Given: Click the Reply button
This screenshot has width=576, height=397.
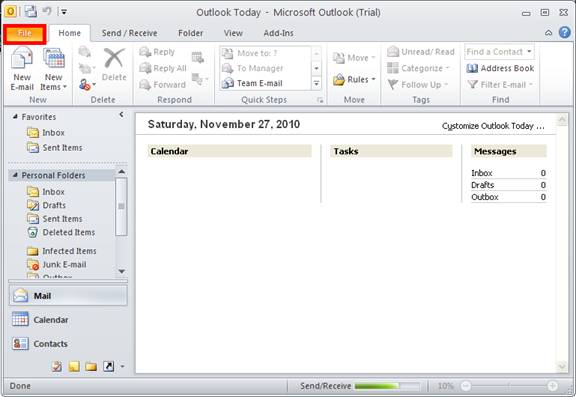Looking at the screenshot, I should click(157, 52).
